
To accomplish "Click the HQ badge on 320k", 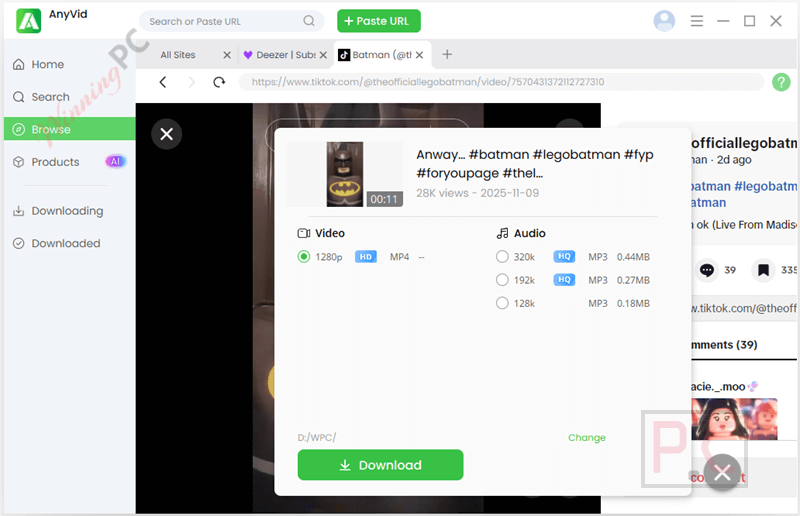I will (x=564, y=257).
